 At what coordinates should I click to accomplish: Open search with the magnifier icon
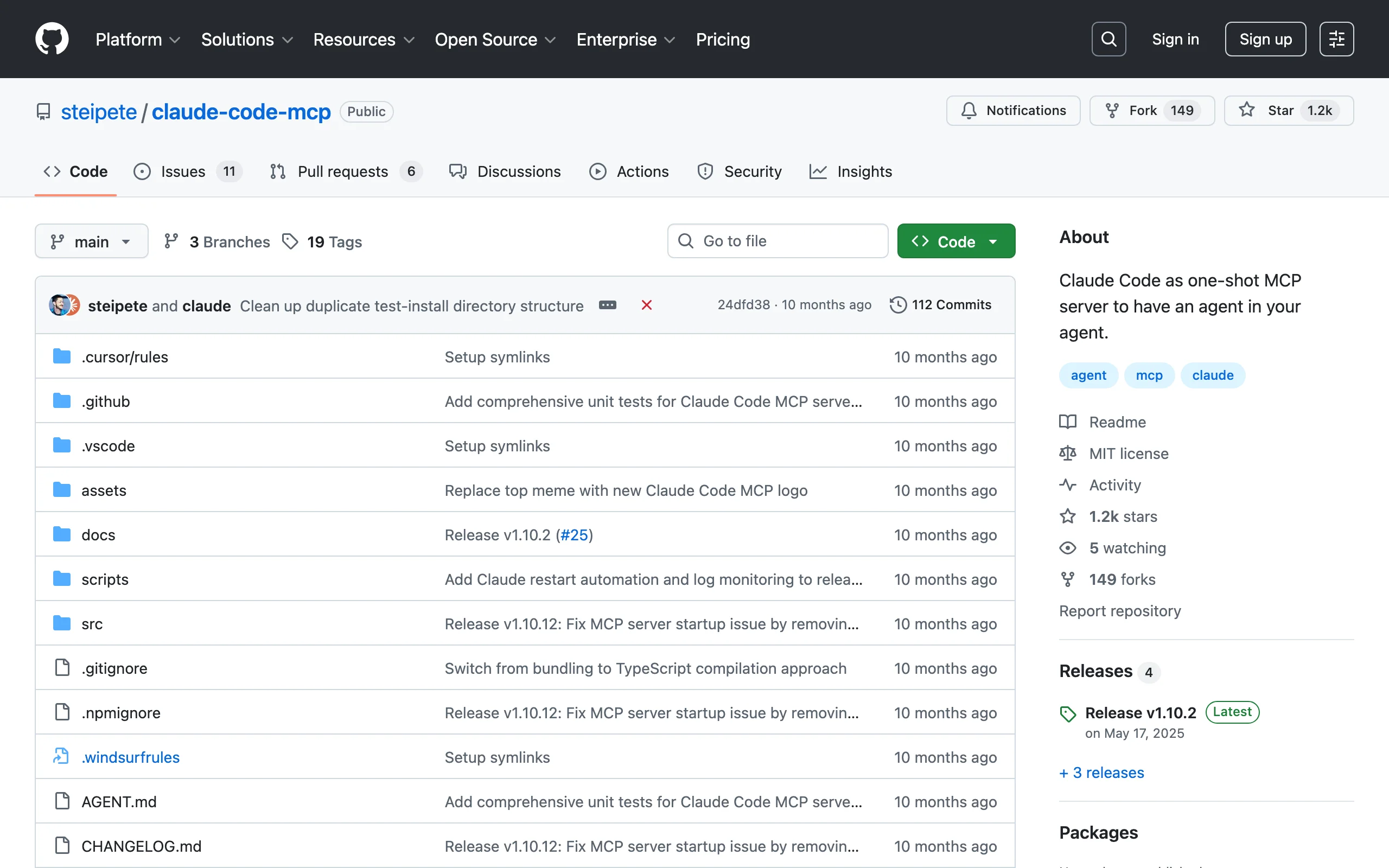(x=1108, y=39)
